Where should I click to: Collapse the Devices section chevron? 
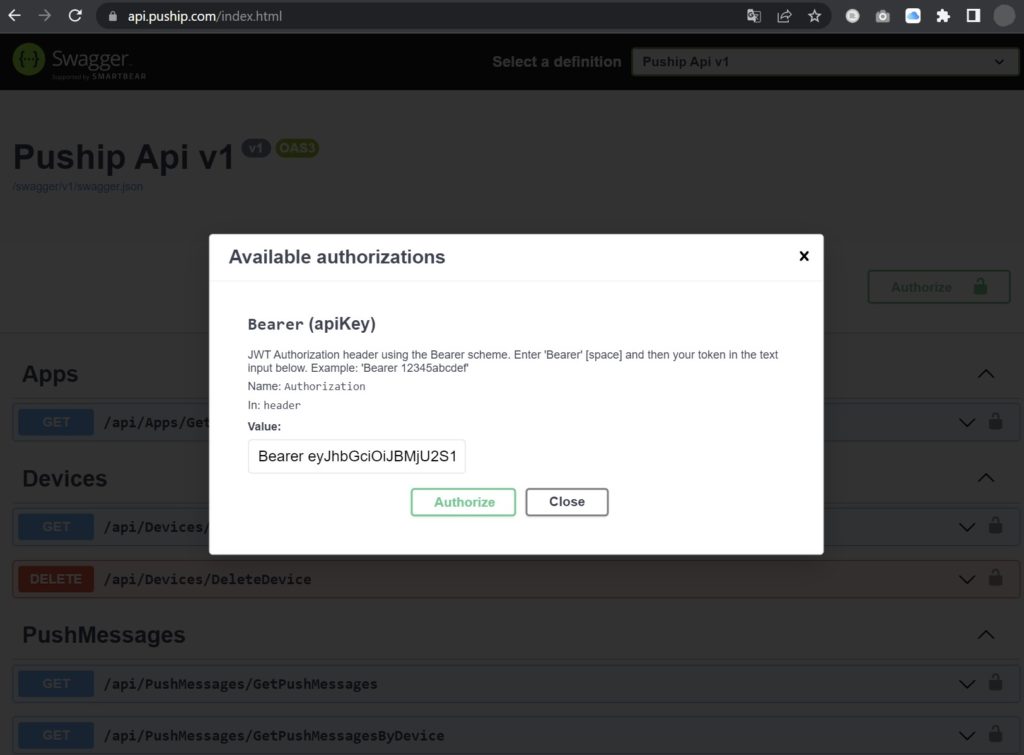point(986,478)
